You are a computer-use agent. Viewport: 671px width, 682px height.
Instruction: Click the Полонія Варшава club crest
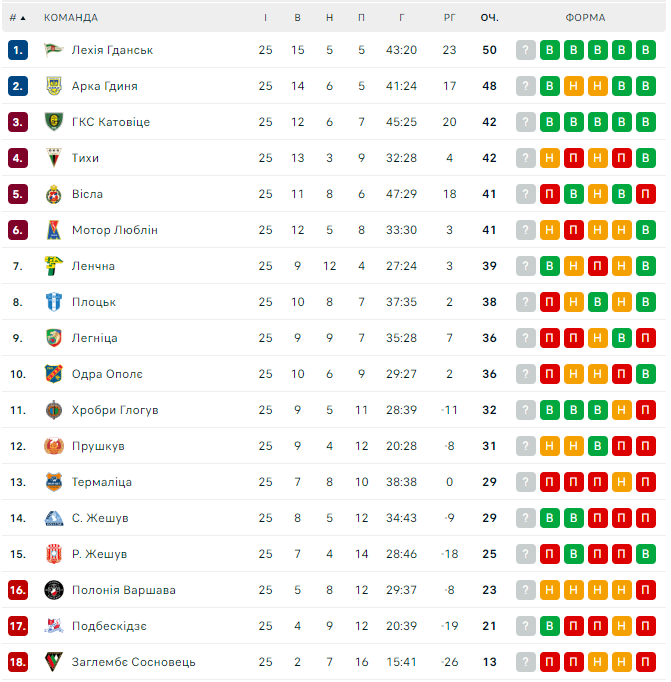(54, 590)
